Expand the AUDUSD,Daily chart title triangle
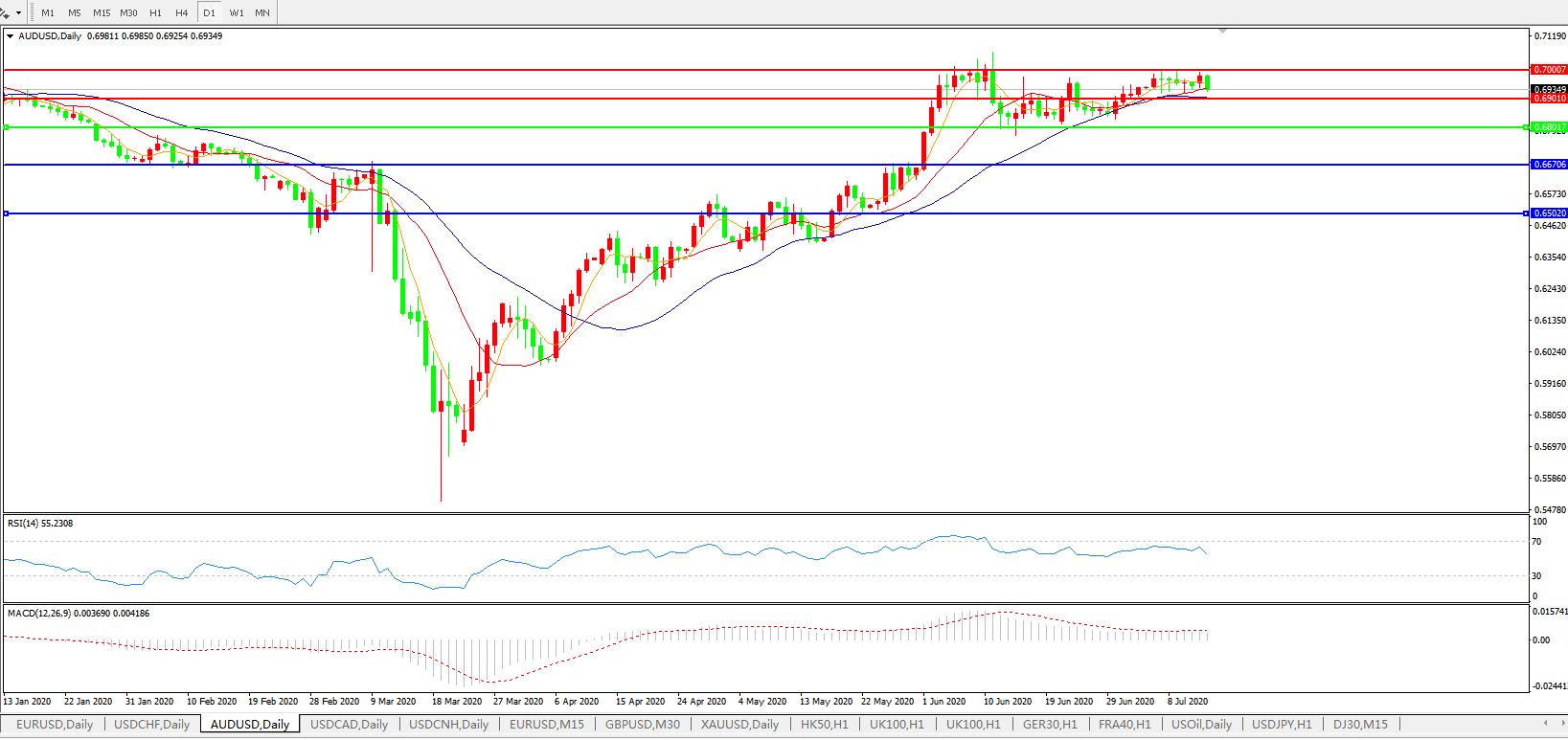The image size is (1568, 740). pyautogui.click(x=11, y=36)
